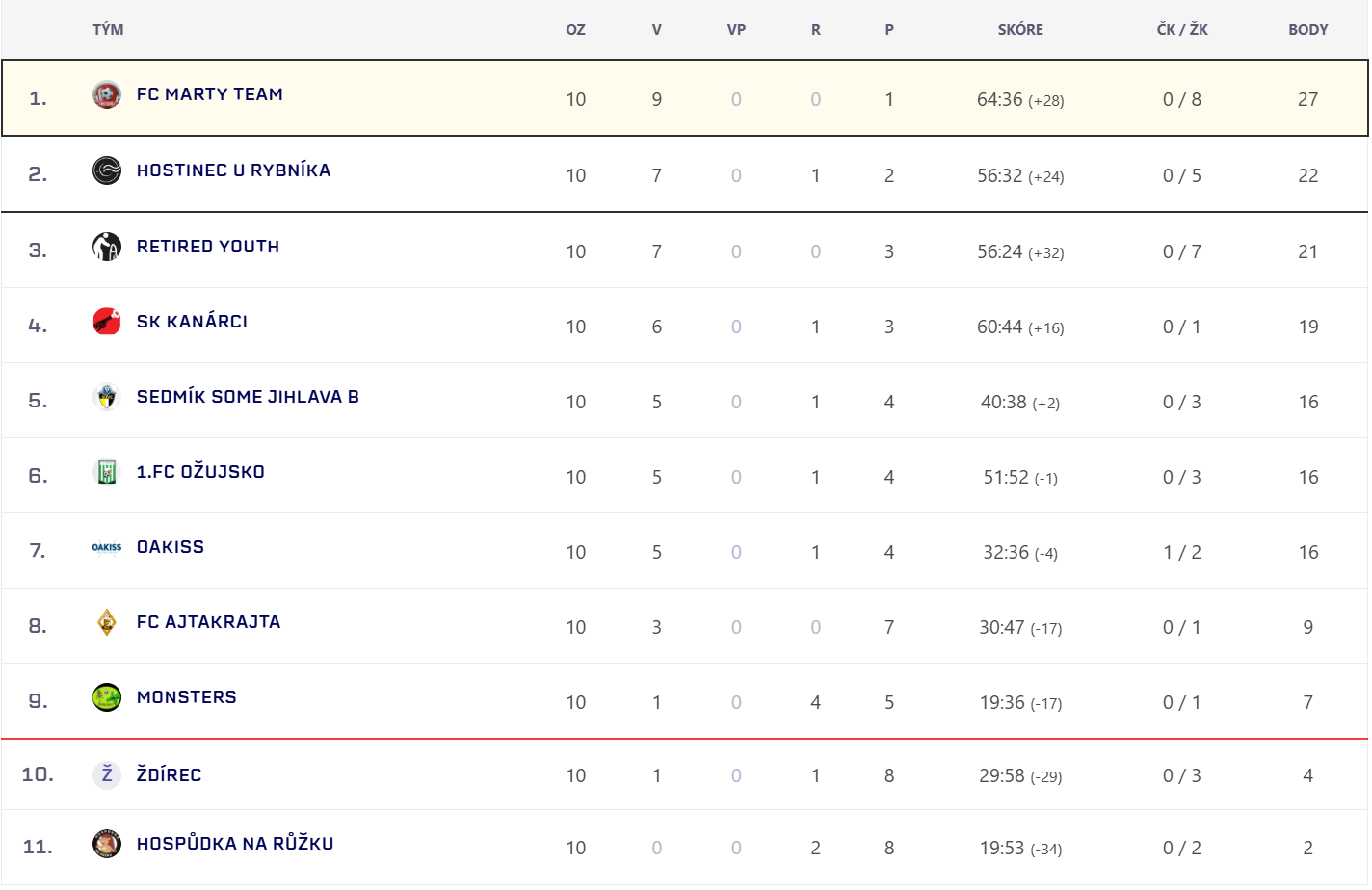Click the FC Ajtakrajta diamond logo
The width and height of the screenshot is (1372, 890).
107,622
